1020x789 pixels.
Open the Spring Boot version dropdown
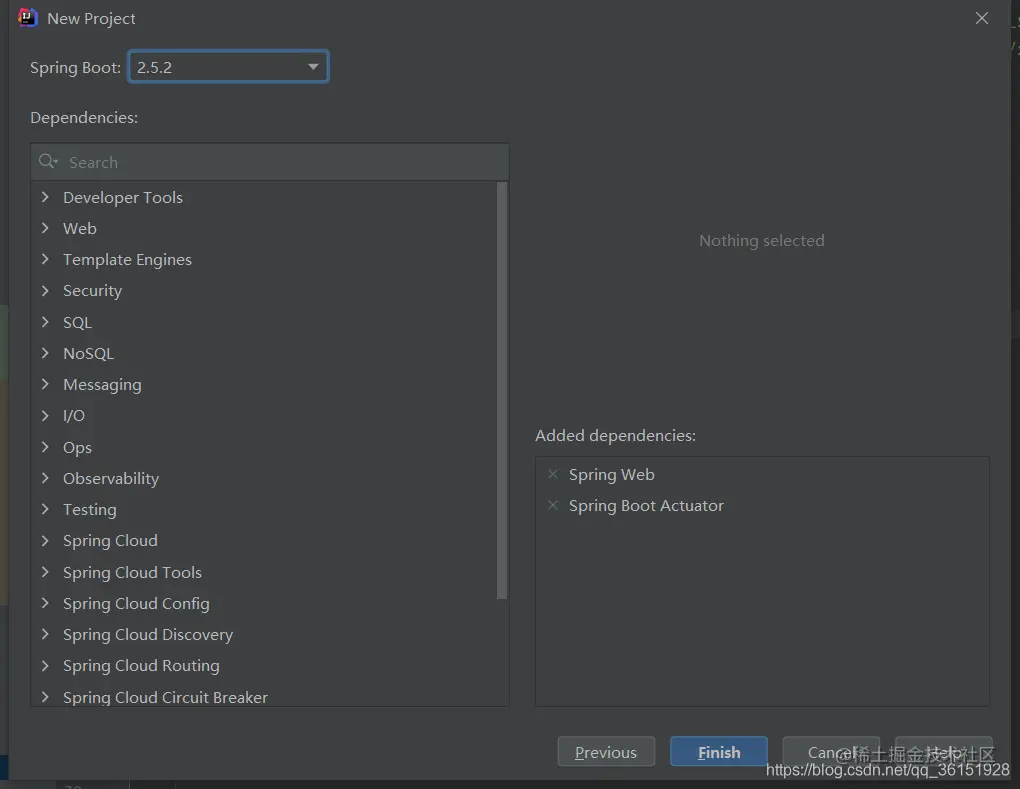pos(228,67)
